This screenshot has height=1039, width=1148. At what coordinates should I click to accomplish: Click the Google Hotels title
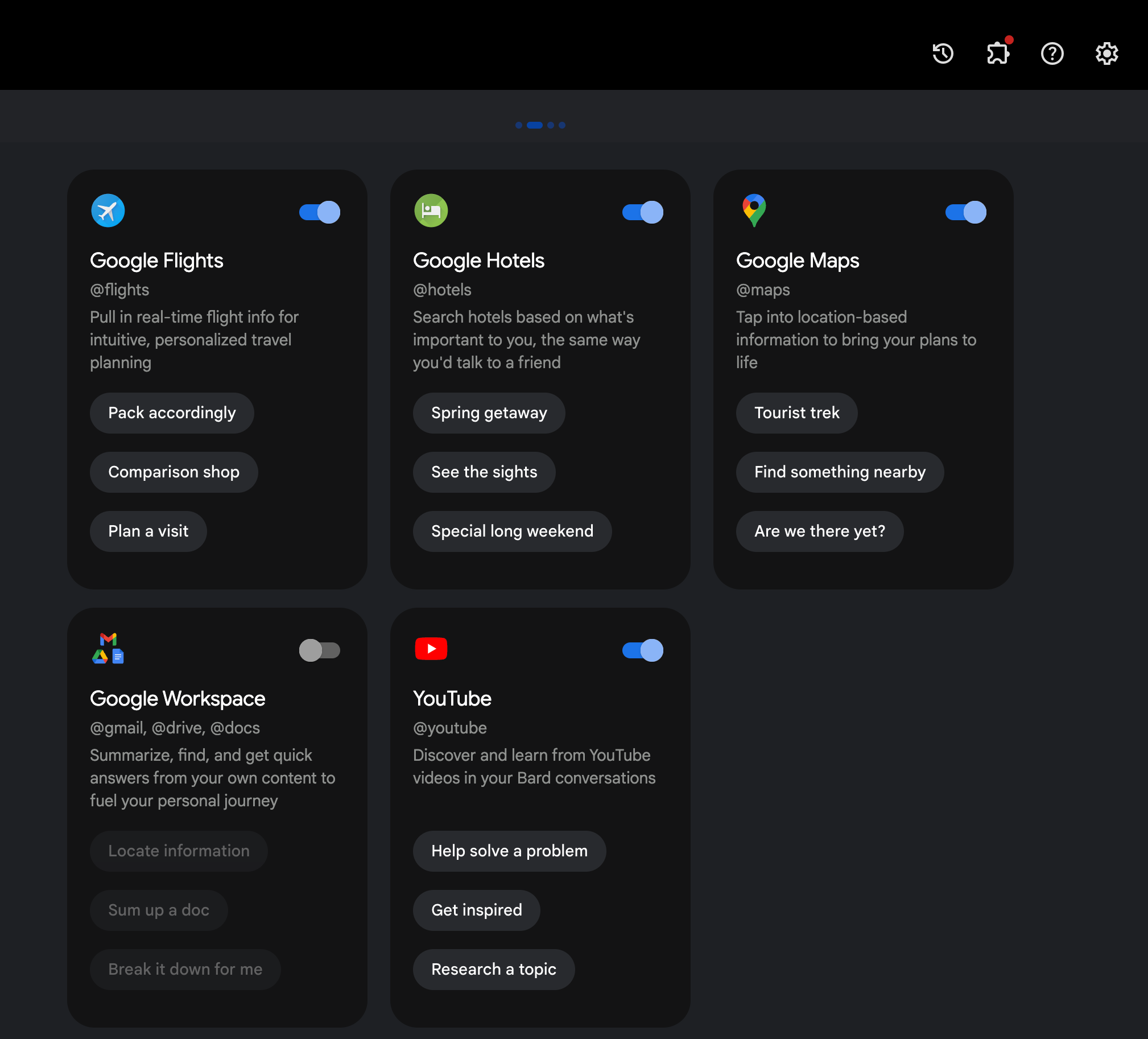click(x=479, y=261)
